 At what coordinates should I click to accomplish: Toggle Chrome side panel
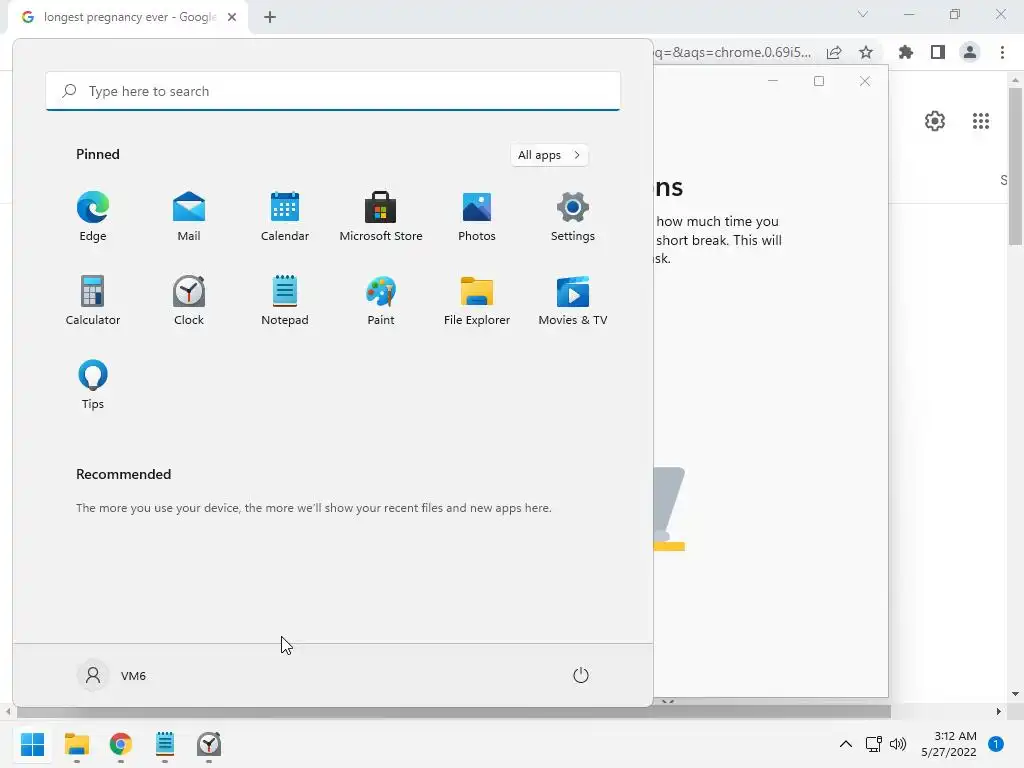[938, 52]
